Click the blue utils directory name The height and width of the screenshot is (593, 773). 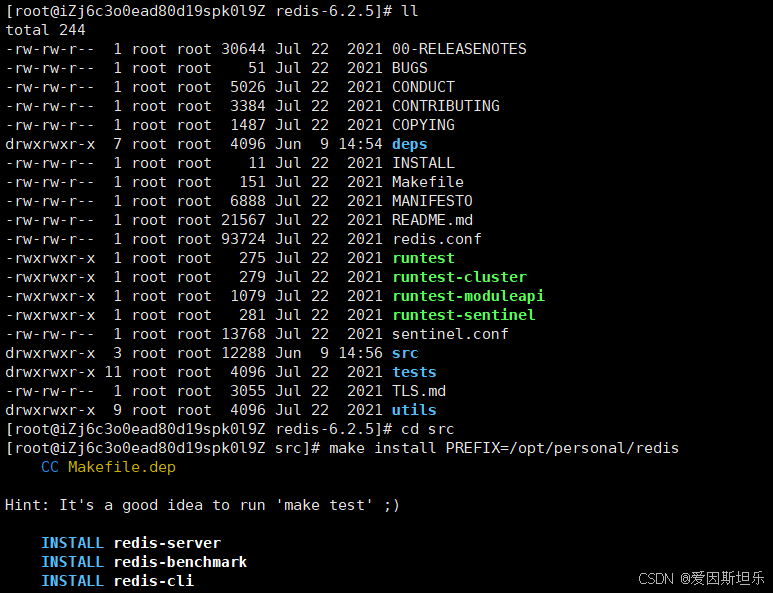coord(414,410)
